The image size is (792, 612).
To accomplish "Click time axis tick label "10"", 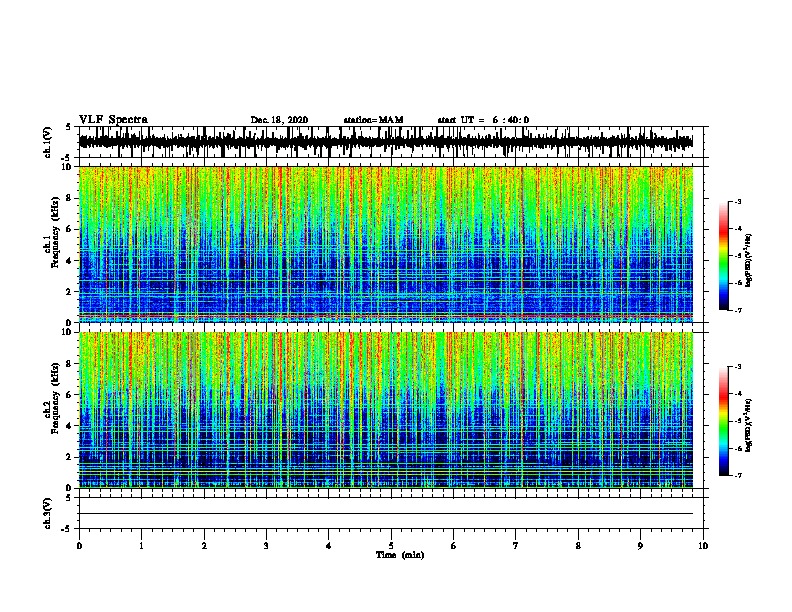I will pyautogui.click(x=703, y=546).
